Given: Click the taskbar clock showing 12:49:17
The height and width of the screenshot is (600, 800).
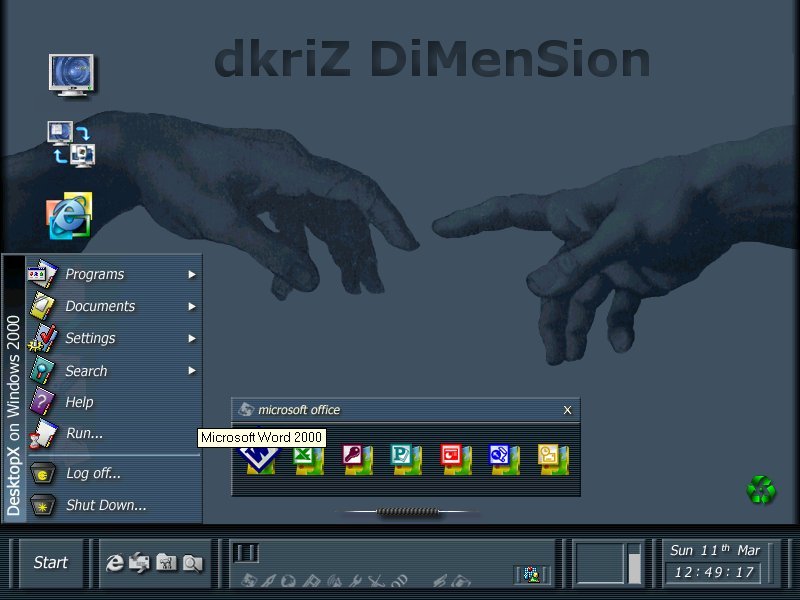Looking at the screenshot, I should coord(714,573).
